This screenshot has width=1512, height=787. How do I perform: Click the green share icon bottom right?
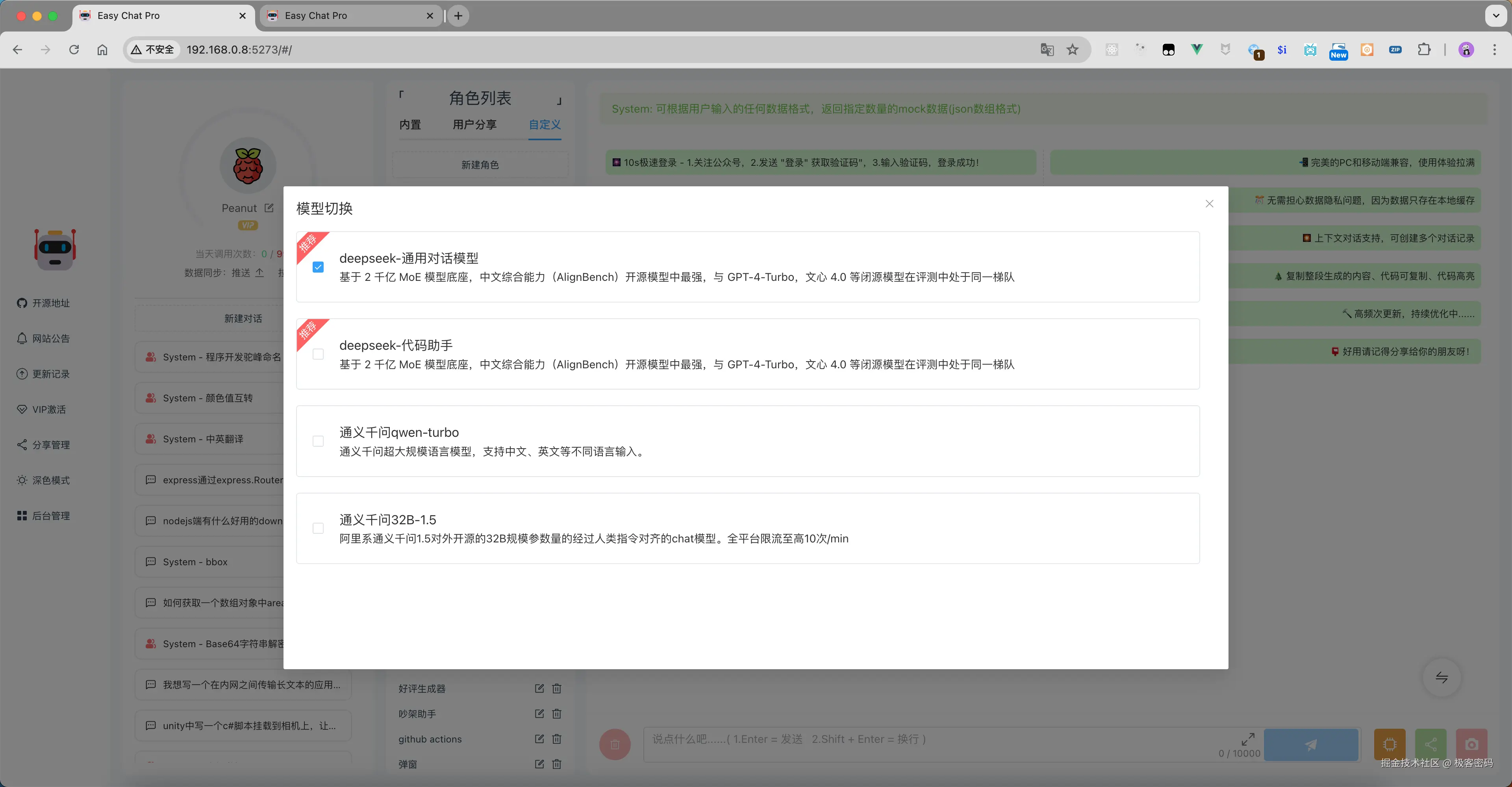pos(1430,744)
